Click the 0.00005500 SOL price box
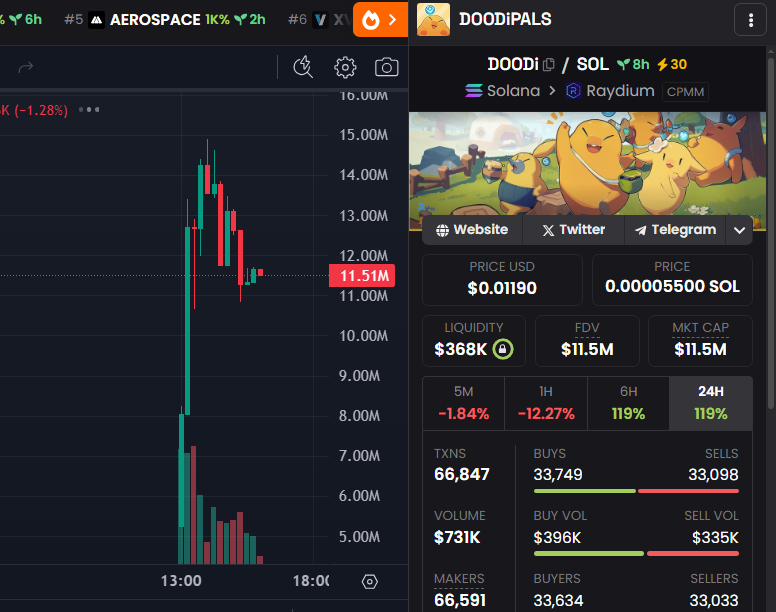The image size is (776, 612). 672,280
